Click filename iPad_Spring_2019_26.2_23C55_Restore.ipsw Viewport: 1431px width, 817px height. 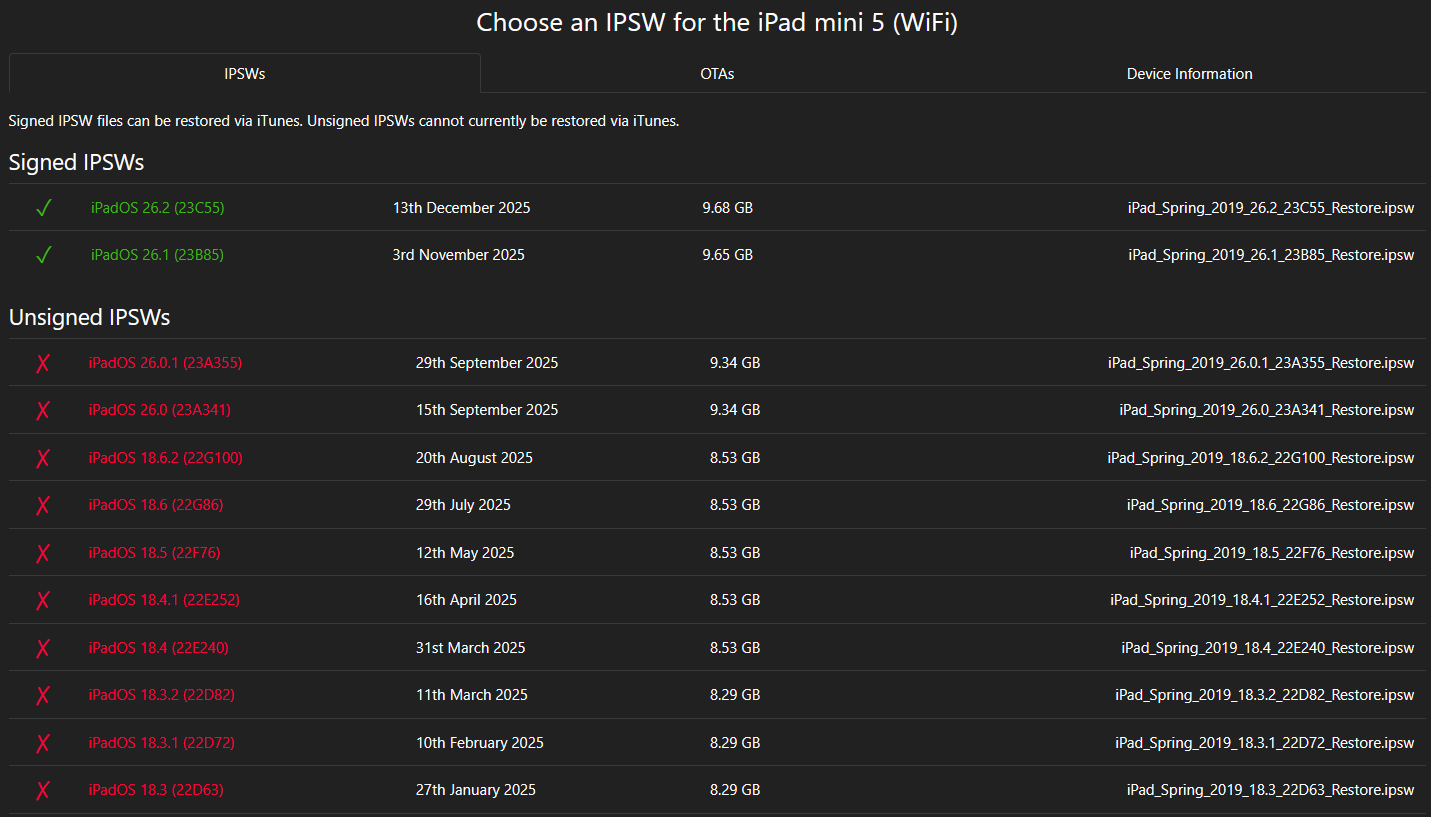[x=1271, y=208]
